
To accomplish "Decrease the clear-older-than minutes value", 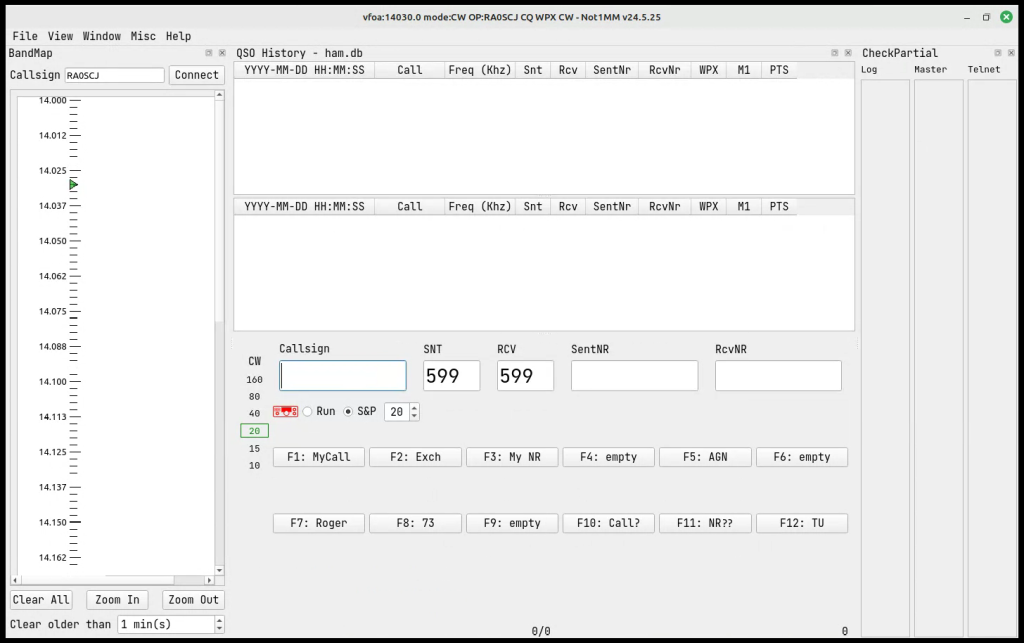I will click(219, 628).
